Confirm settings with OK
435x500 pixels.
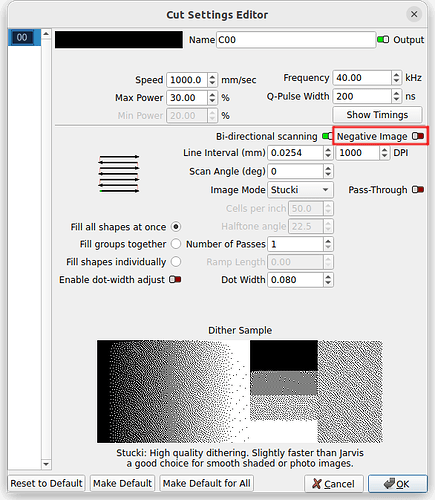point(398,484)
